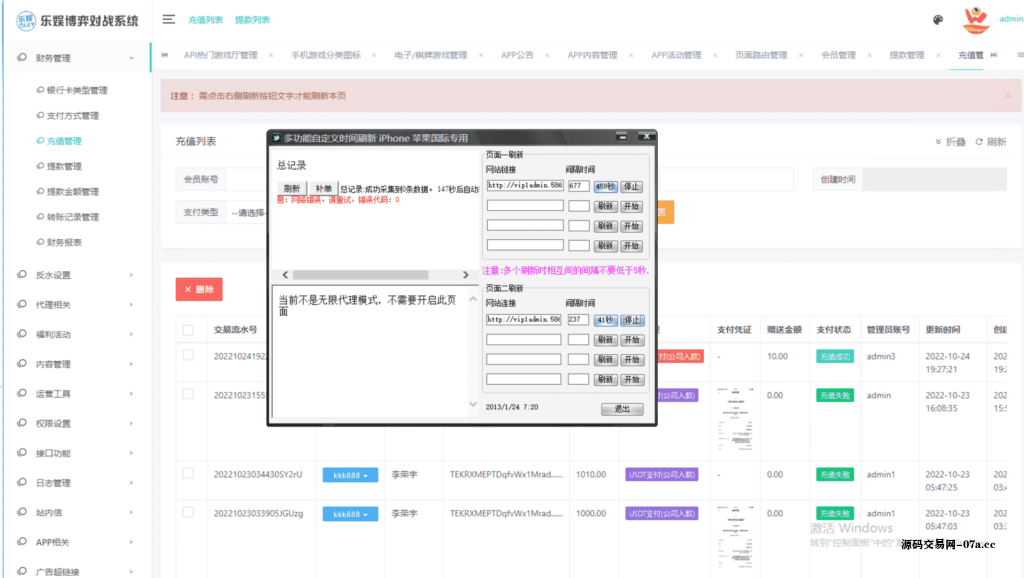Click the red 删除 delete button
The width and height of the screenshot is (1024, 578).
point(200,288)
